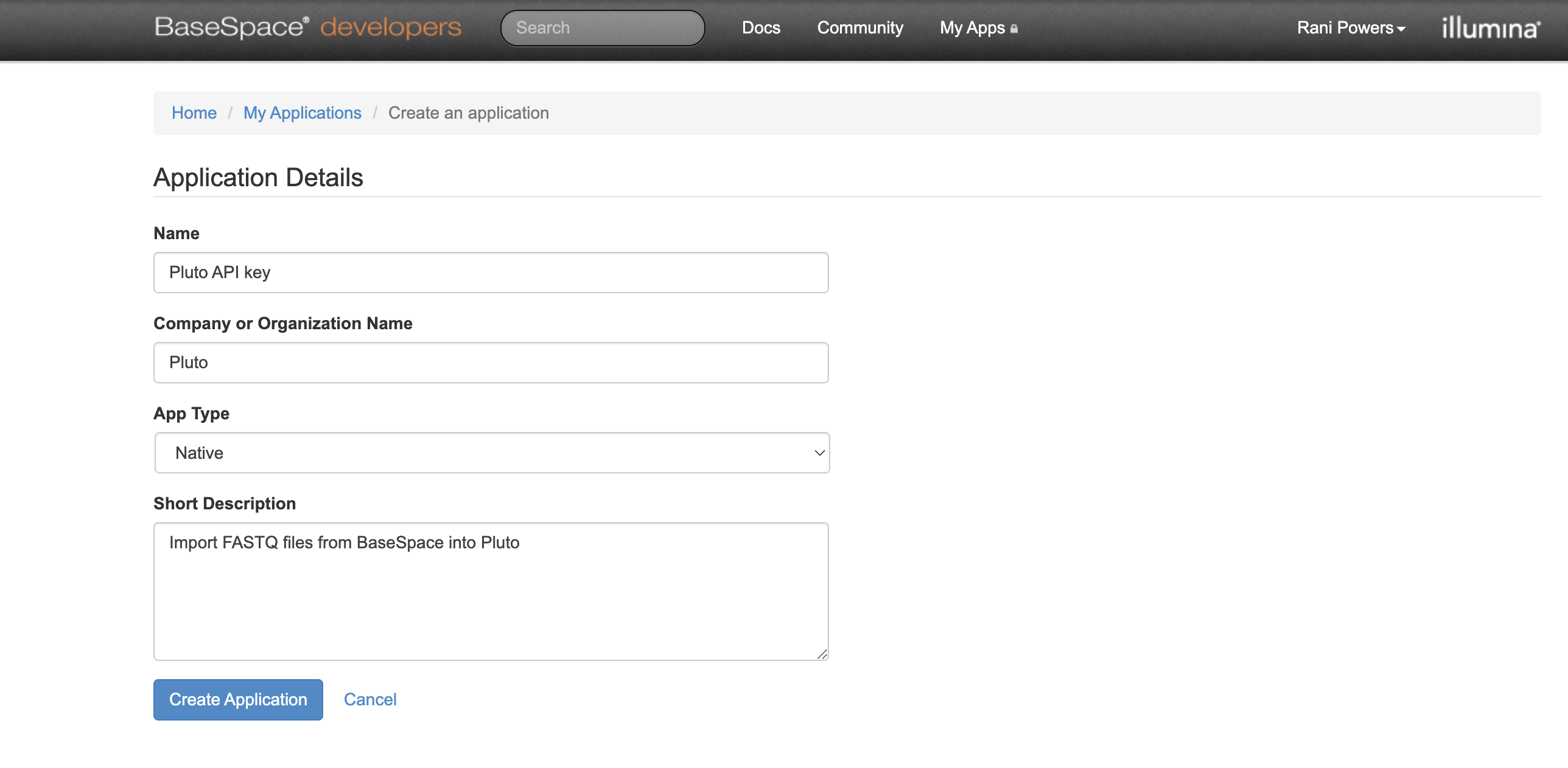Click the Illumina logo
This screenshot has height=768, width=1568.
coord(1491,28)
